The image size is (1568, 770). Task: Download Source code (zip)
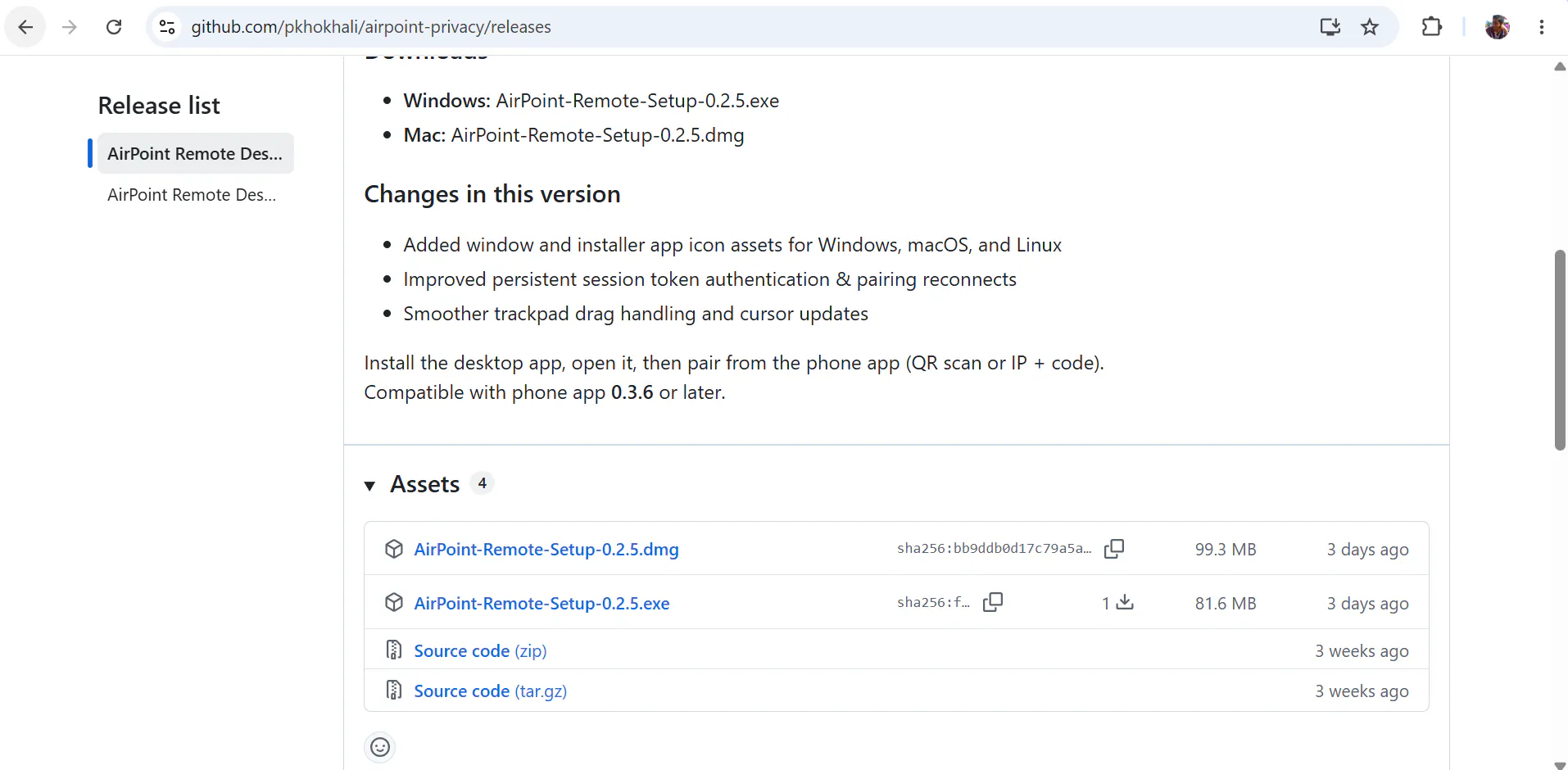[480, 651]
